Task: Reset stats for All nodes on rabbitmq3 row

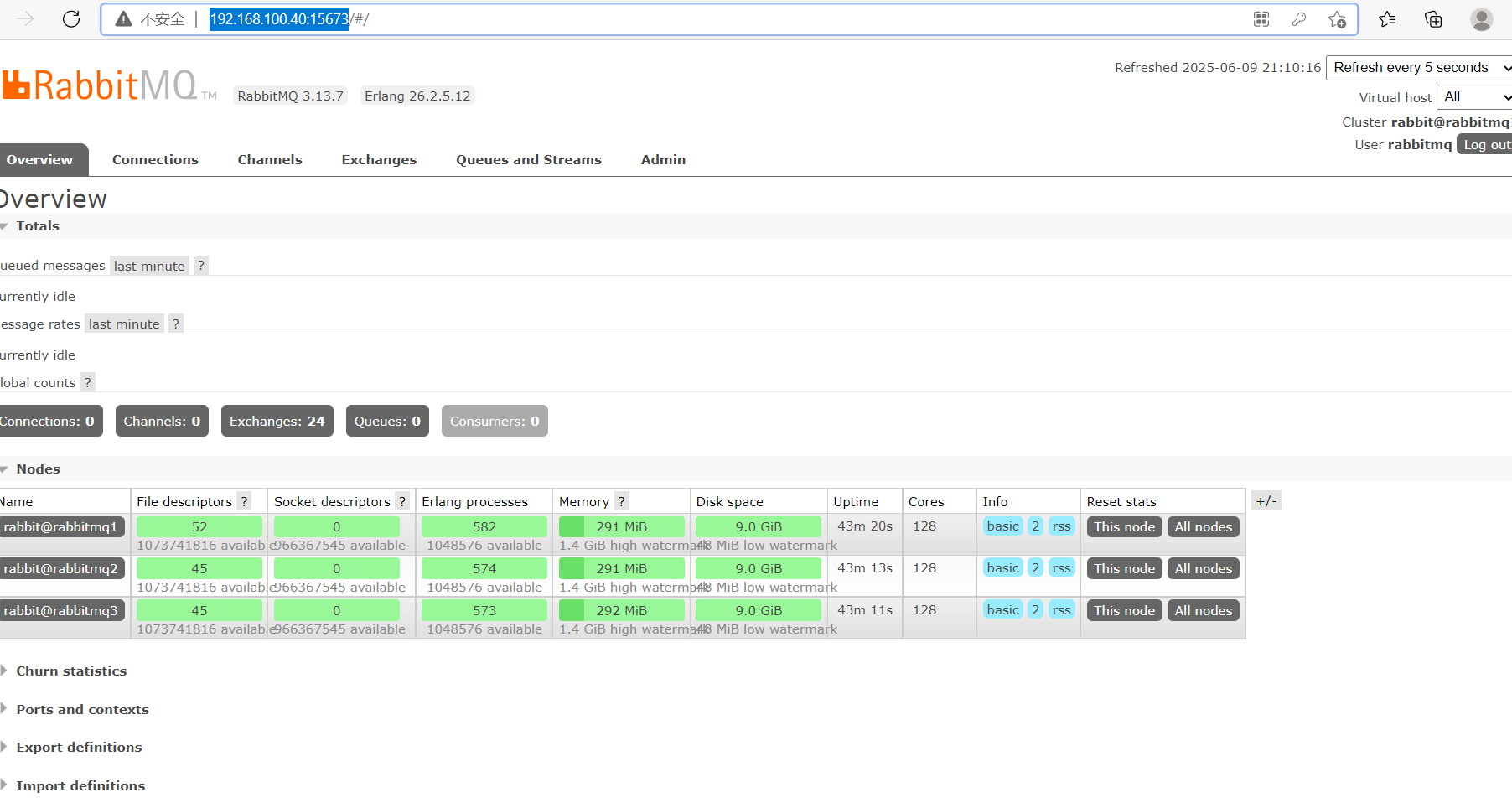Action: pyautogui.click(x=1204, y=611)
